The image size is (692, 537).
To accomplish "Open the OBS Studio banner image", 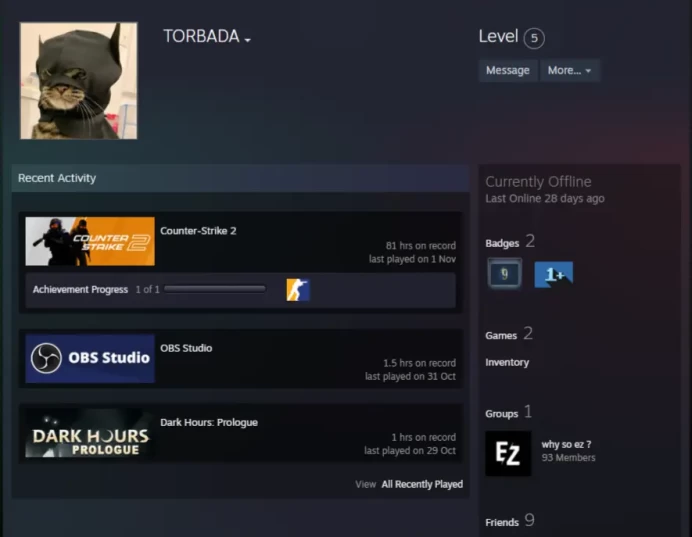I will 90,358.
